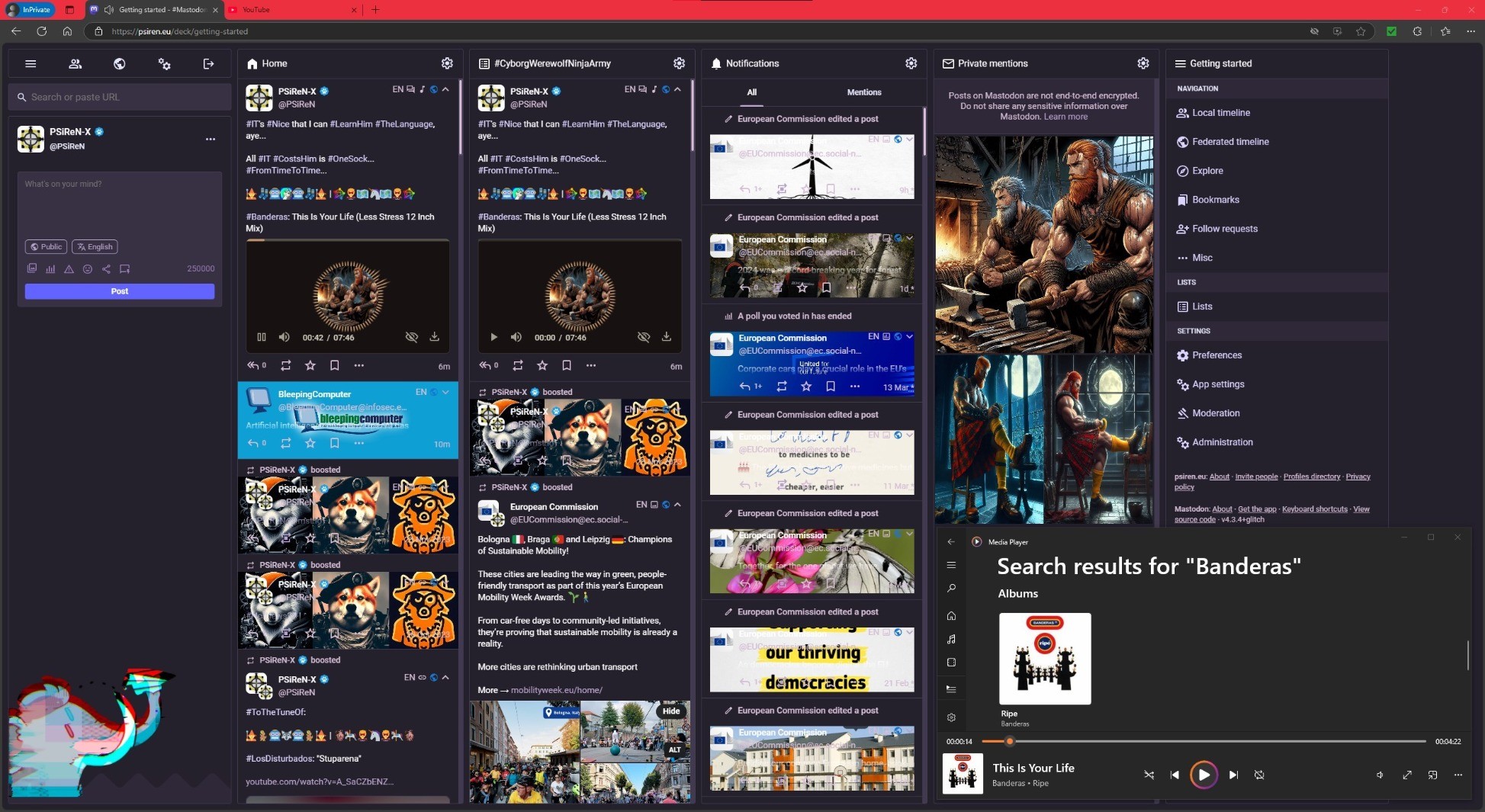Favourite the top #CyborgWerewolfNinjaArmy post
The width and height of the screenshot is (1485, 812).
click(x=542, y=366)
